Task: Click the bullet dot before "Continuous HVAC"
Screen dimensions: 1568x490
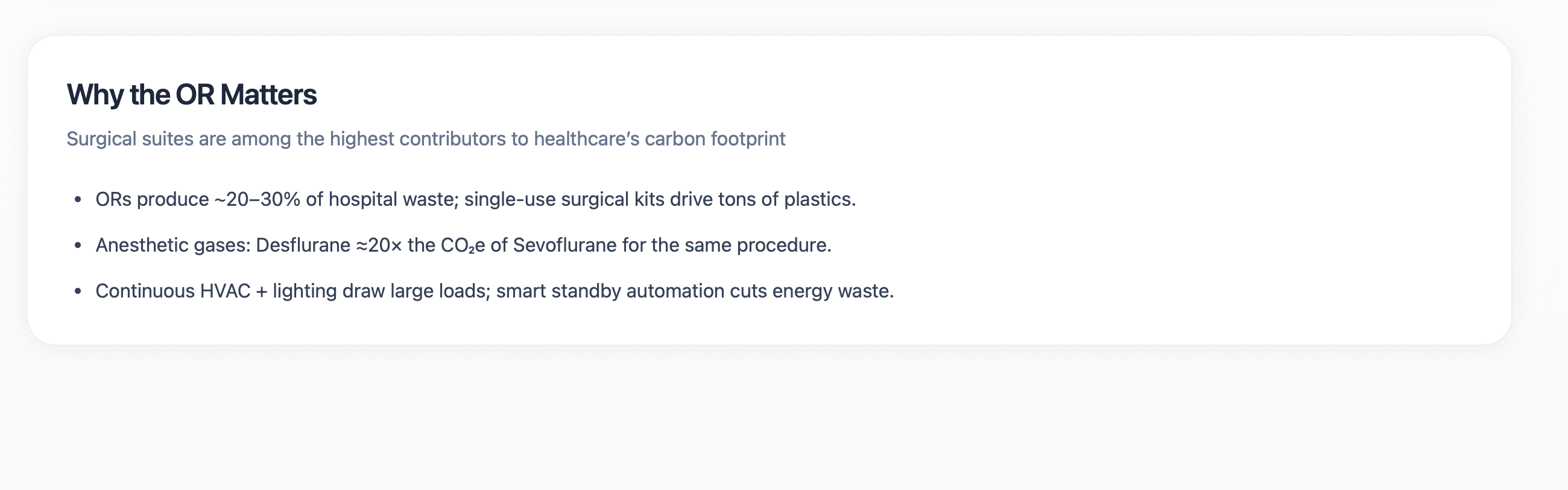Action: coord(78,291)
